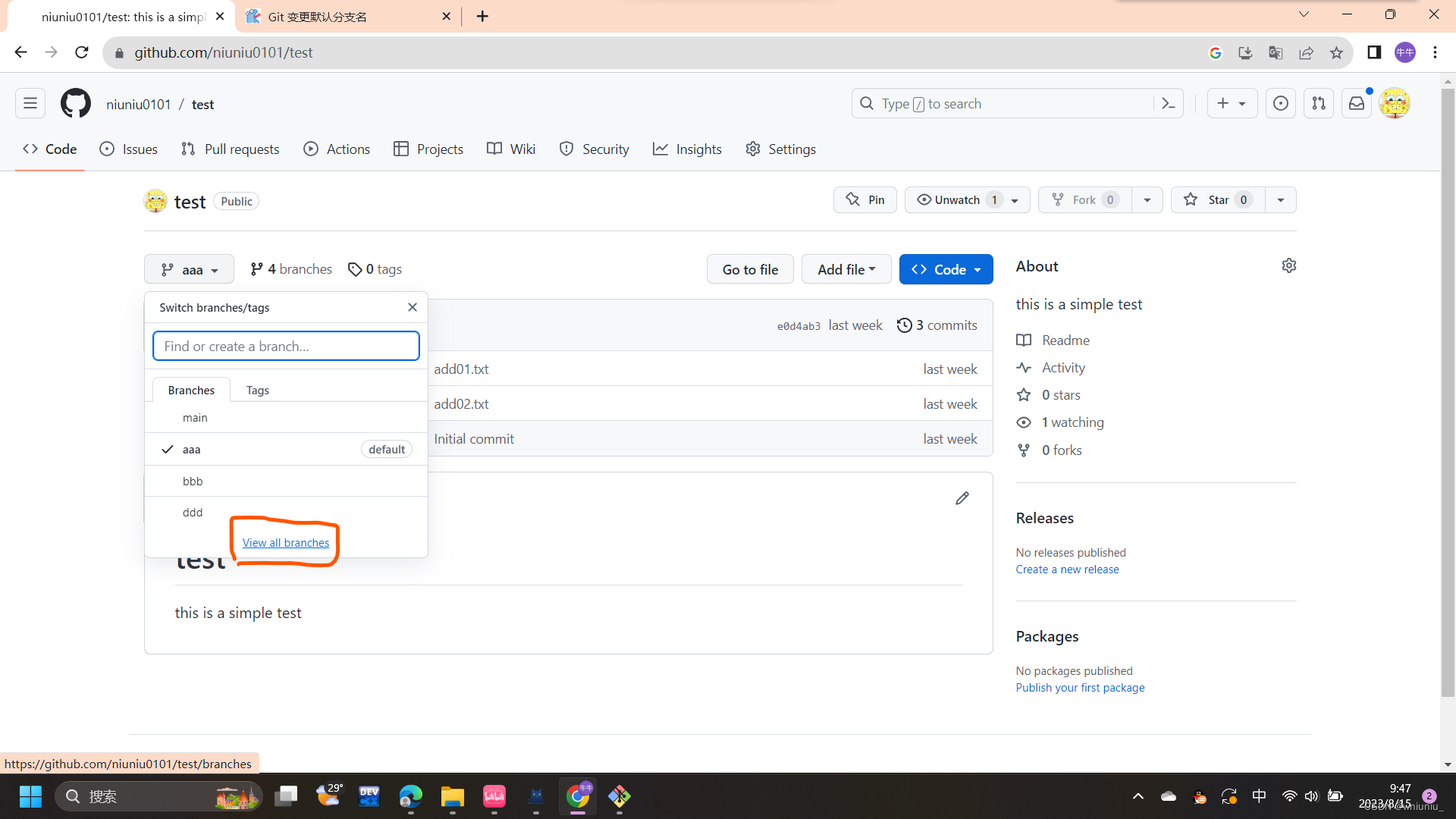Open File Explorer from taskbar
The image size is (1456, 819).
(x=453, y=796)
